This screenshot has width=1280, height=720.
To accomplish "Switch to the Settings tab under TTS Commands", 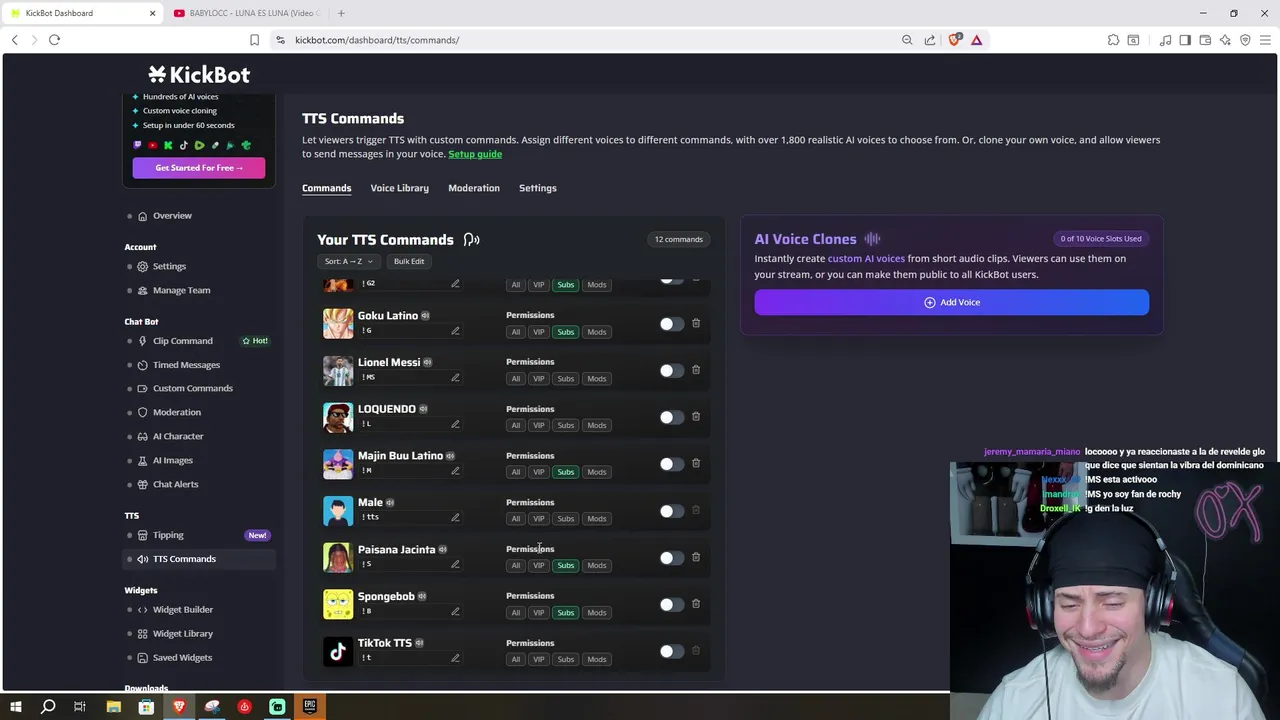I will click(538, 188).
